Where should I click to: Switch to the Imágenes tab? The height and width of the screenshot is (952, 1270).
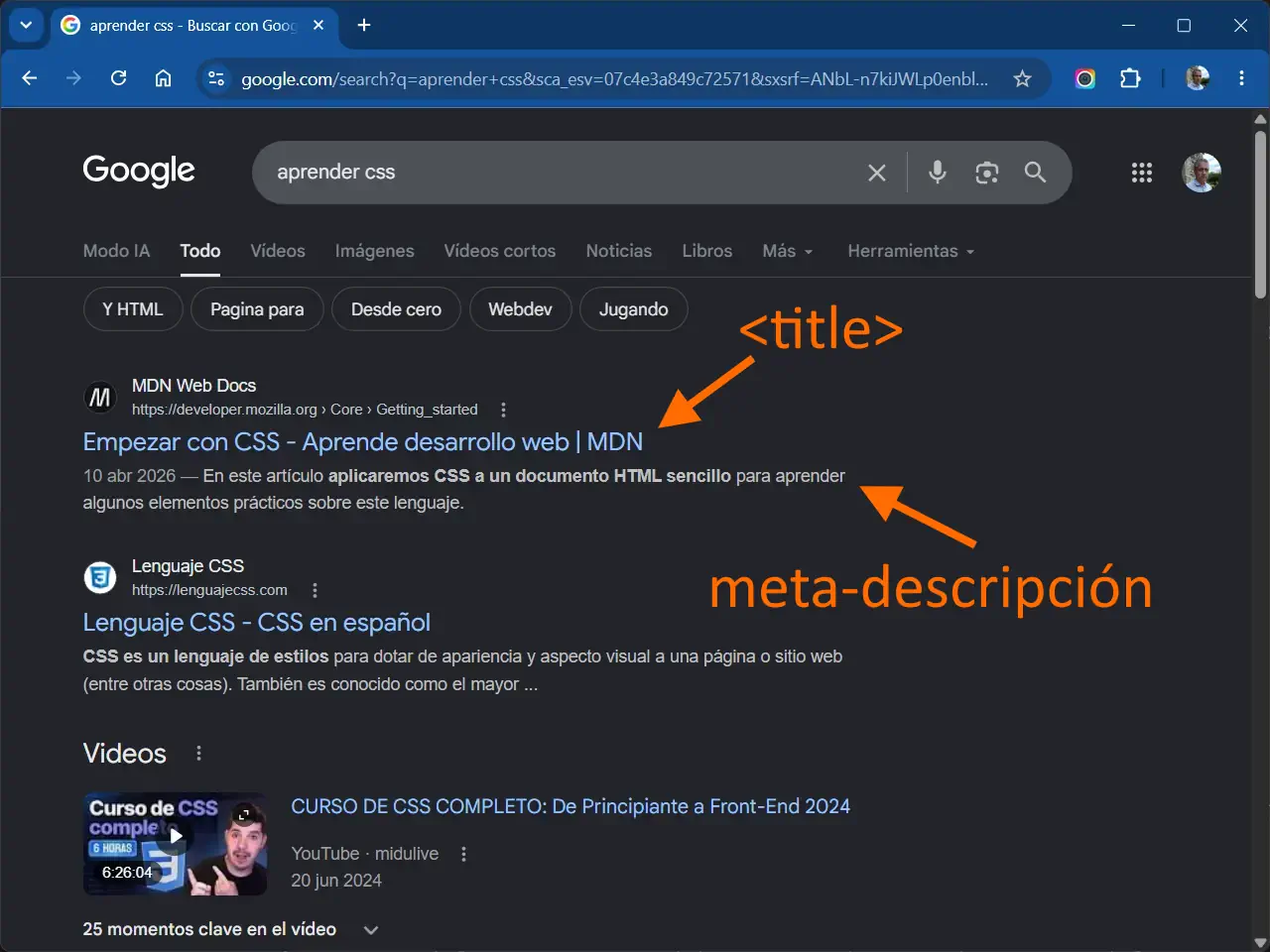click(x=374, y=251)
